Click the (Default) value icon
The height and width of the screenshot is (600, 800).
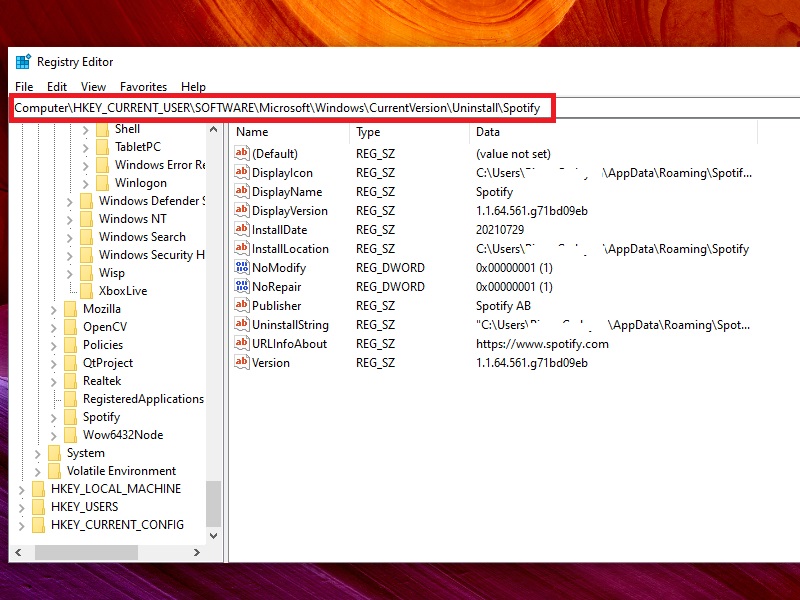[241, 153]
